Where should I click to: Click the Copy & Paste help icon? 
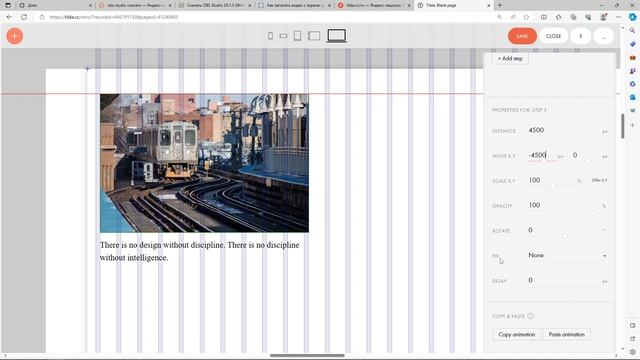click(x=531, y=316)
